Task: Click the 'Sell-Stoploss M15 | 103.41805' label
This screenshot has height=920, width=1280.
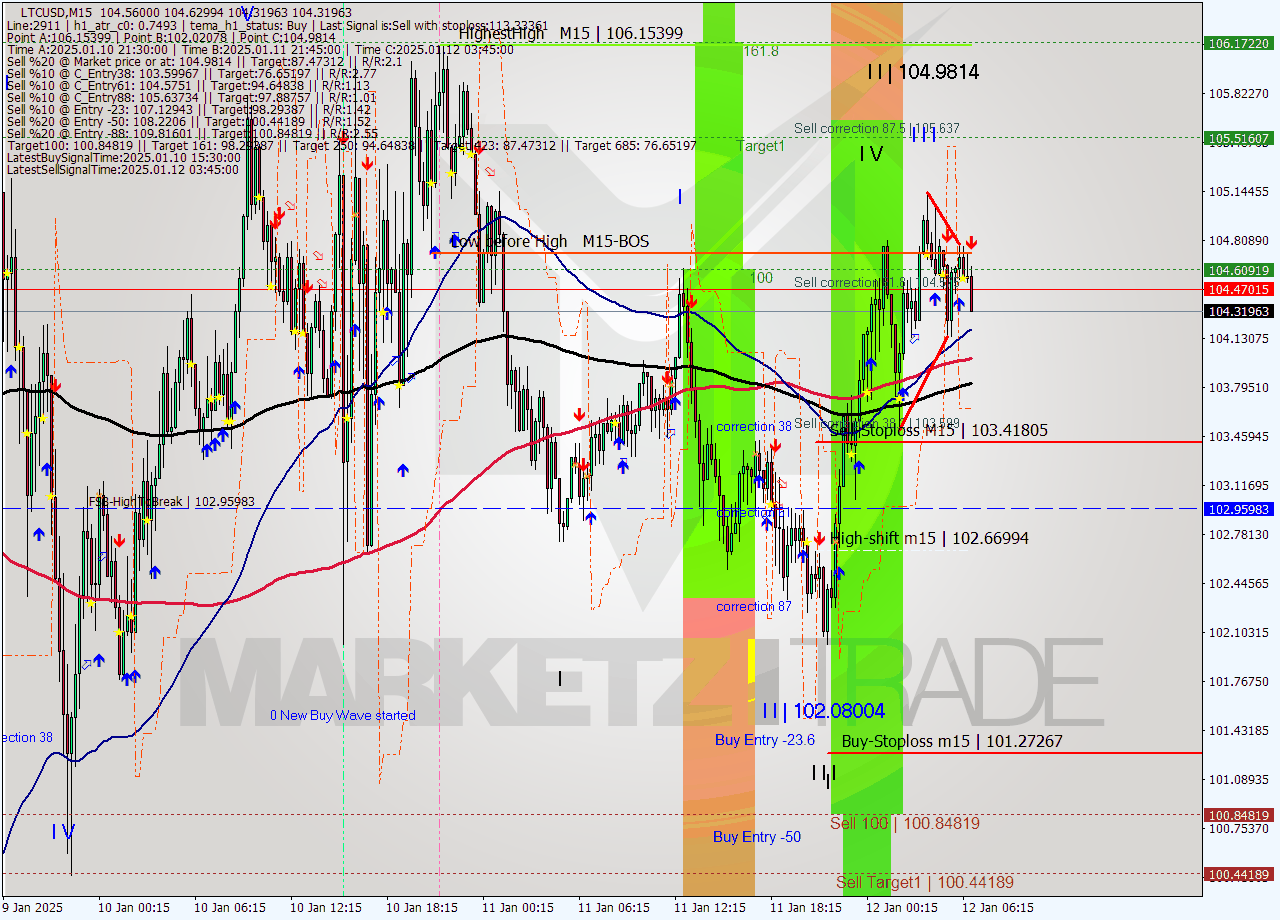Action: 938,430
